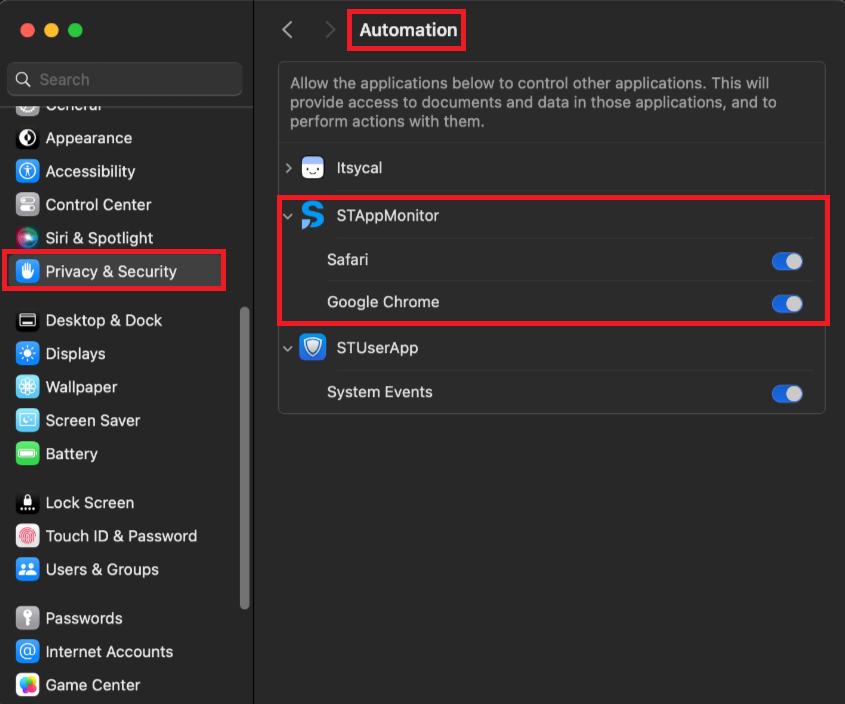
Task: Click the Screen Saver icon
Action: [x=27, y=420]
